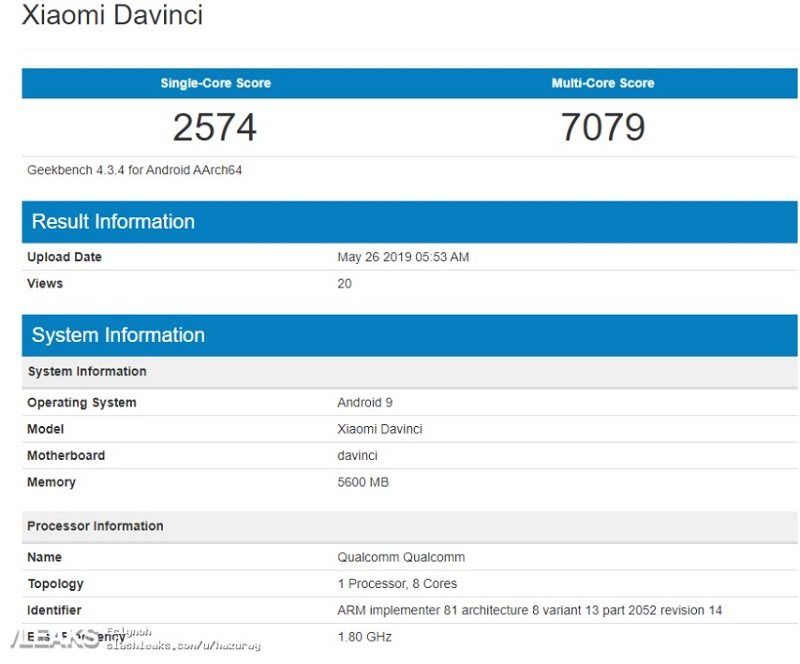The height and width of the screenshot is (664, 800).
Task: Click the views count "20"
Action: 344,283
